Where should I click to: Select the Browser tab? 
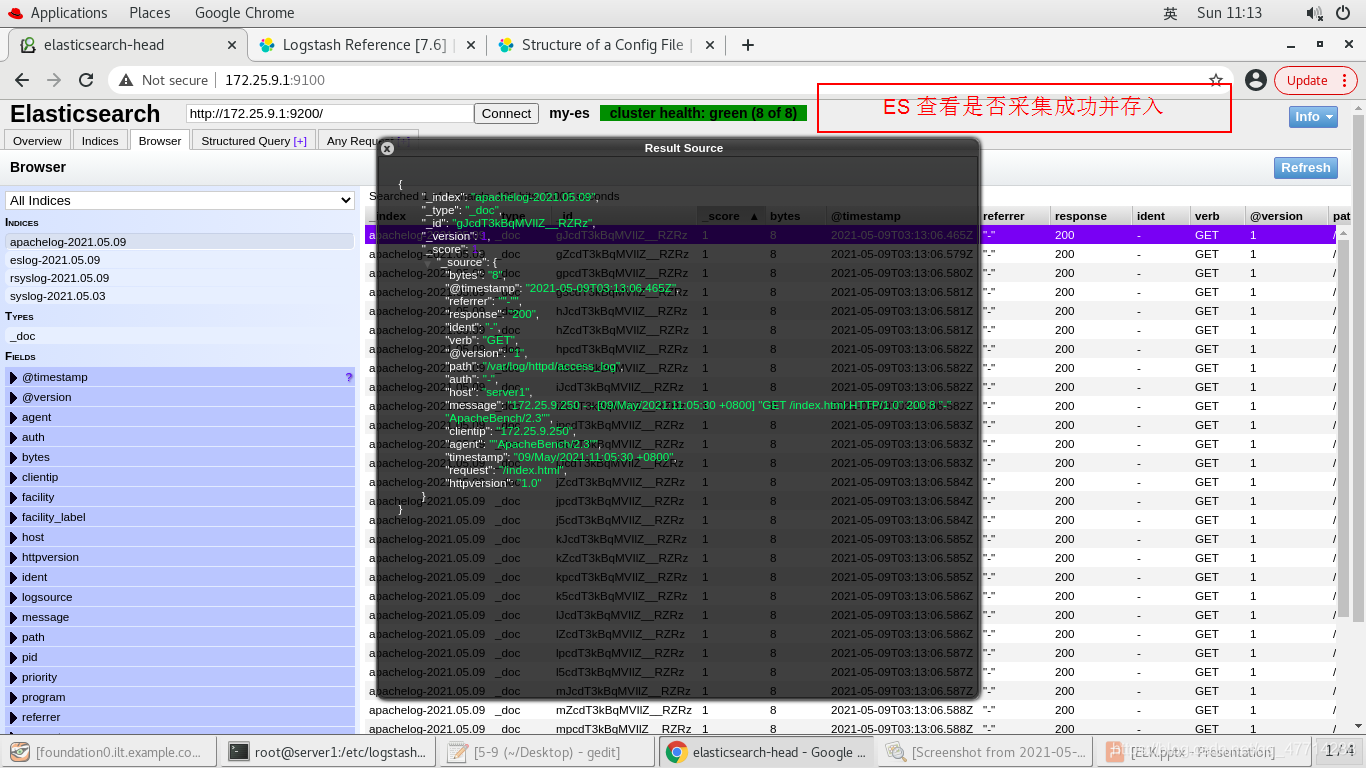160,141
